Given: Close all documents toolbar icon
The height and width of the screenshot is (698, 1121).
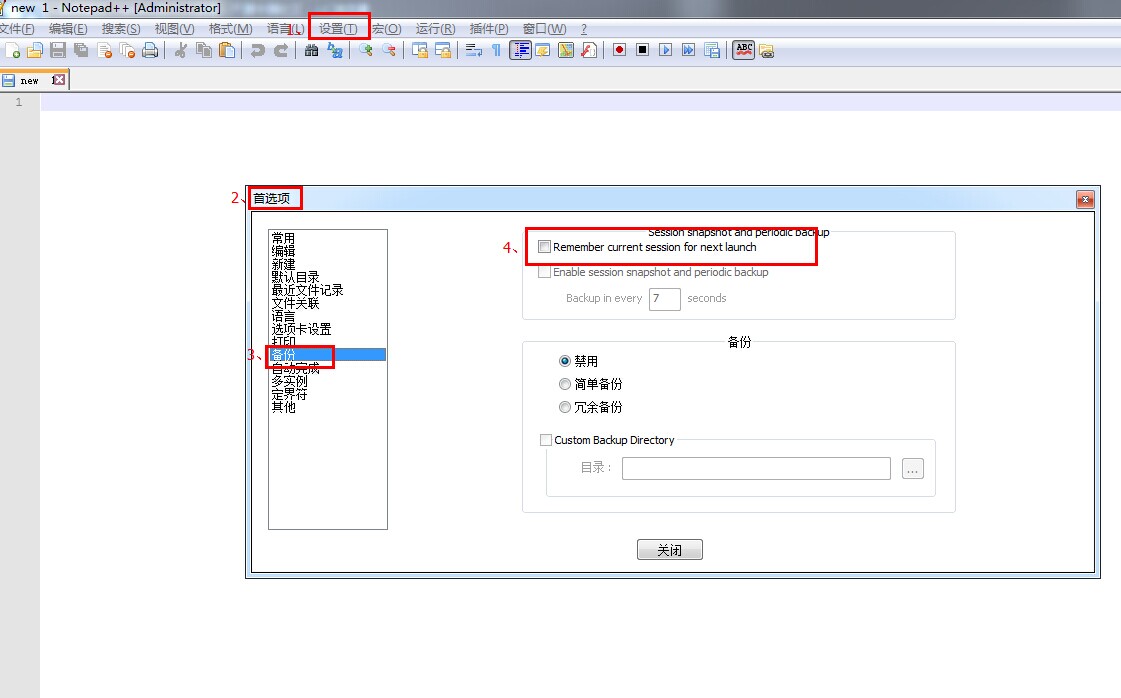Looking at the screenshot, I should (127, 50).
